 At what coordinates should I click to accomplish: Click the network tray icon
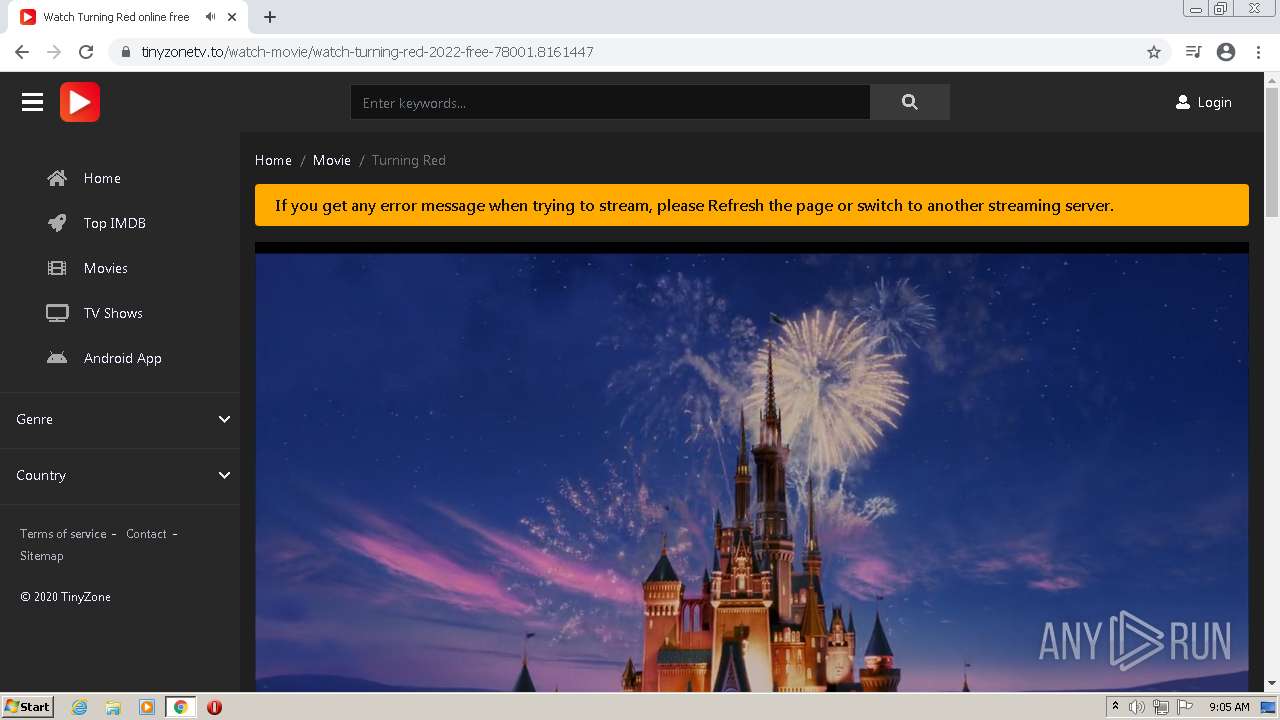(1161, 707)
